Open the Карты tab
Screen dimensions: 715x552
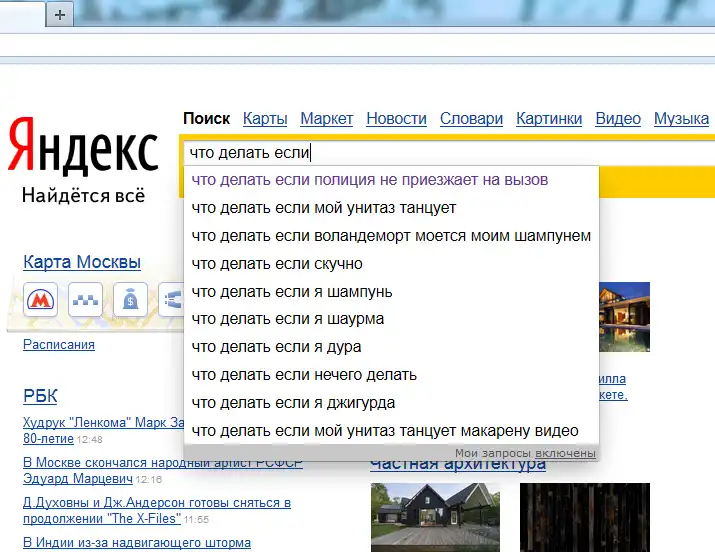point(265,118)
